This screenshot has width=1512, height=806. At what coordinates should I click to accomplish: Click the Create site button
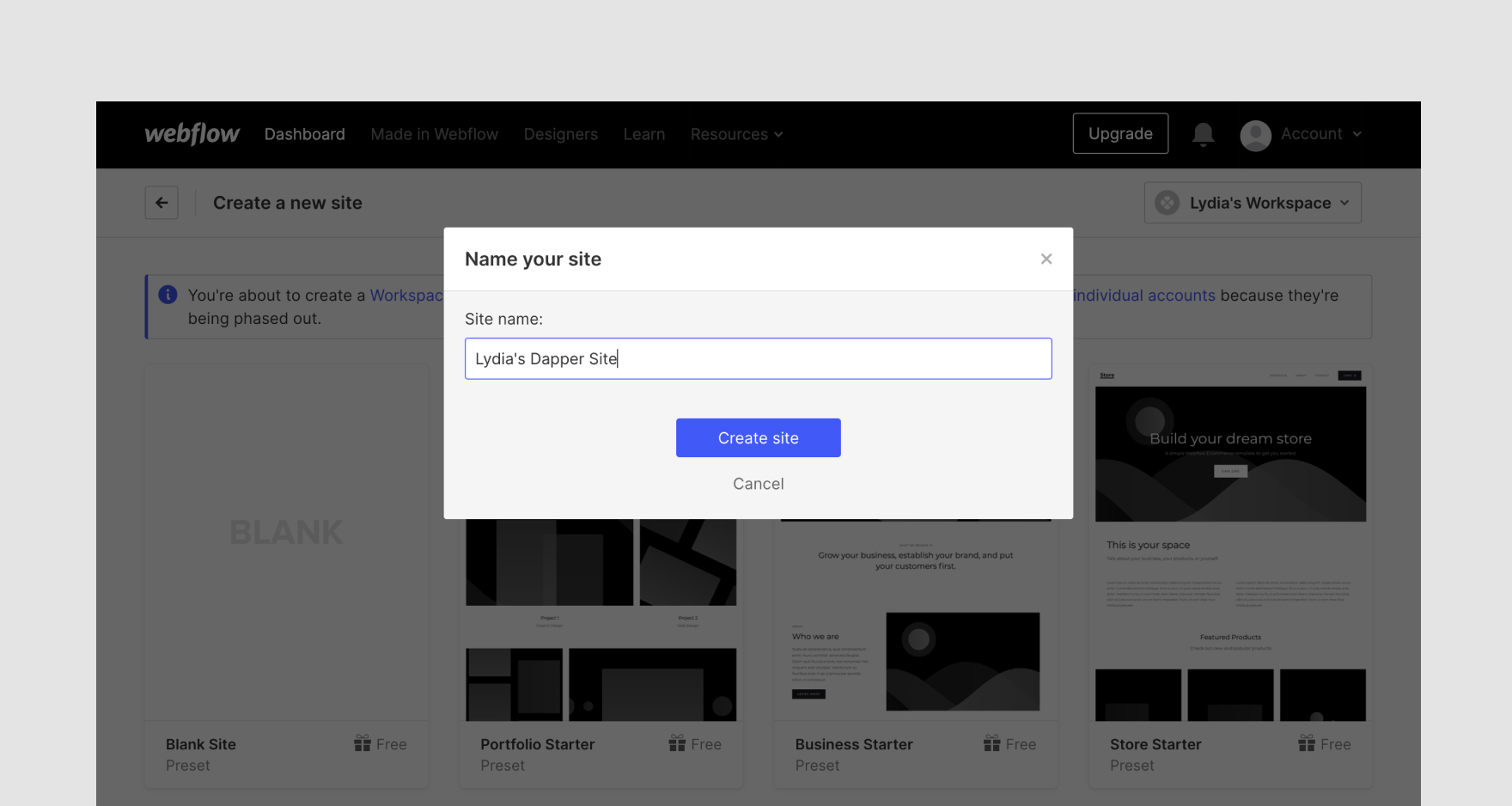[758, 437]
